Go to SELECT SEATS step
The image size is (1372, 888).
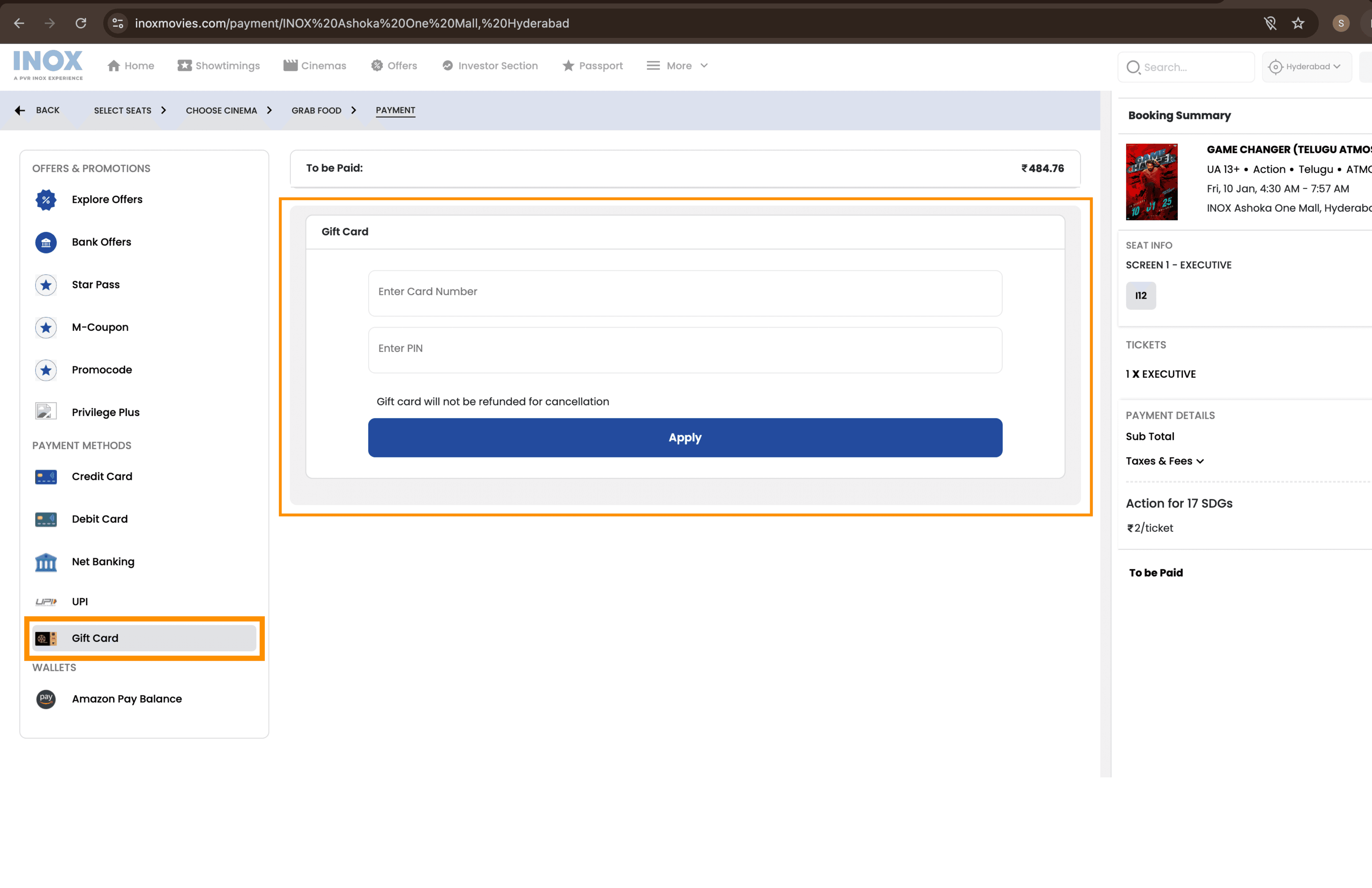[x=123, y=110]
